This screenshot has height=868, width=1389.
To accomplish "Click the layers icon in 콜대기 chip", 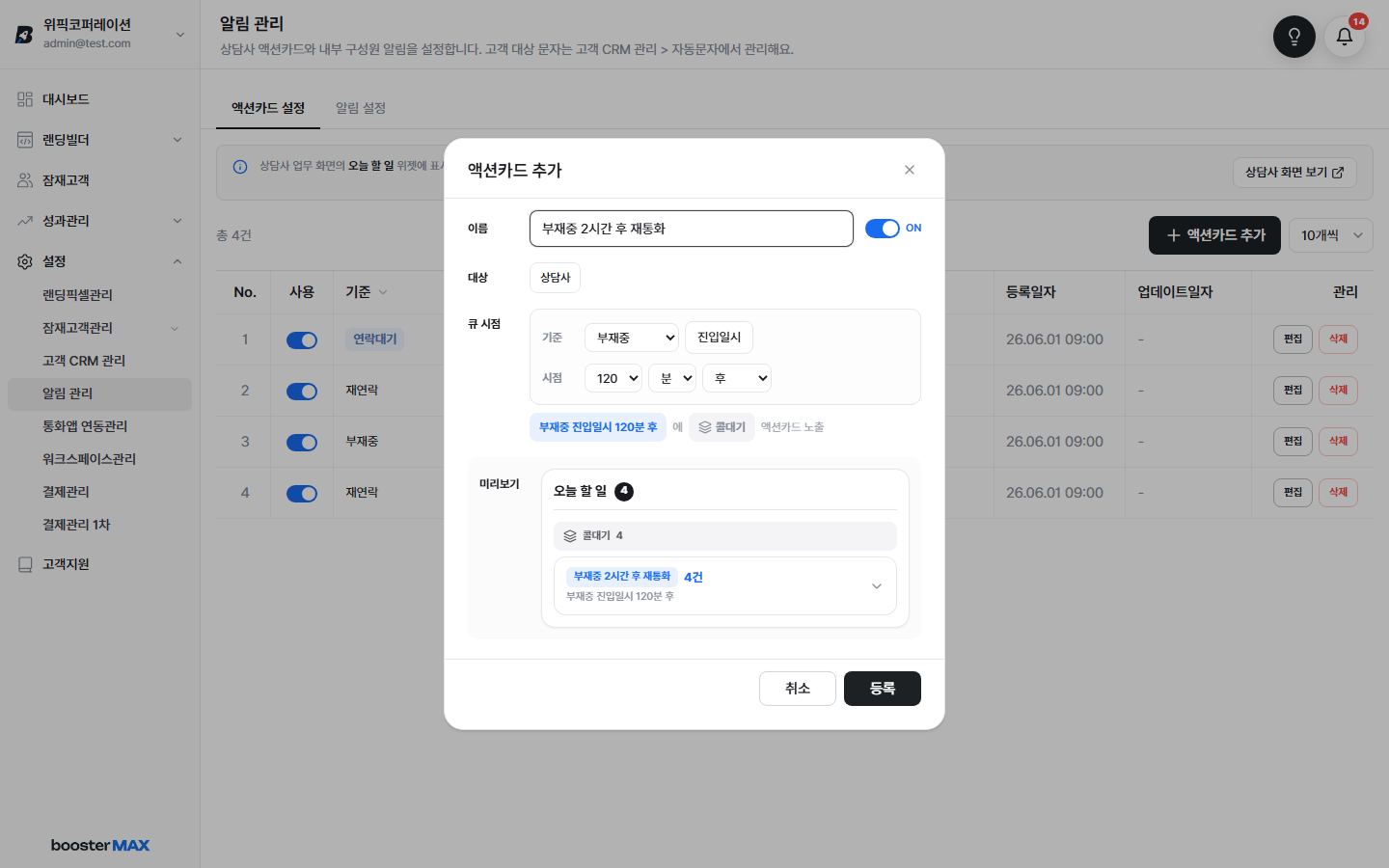I will click(x=705, y=427).
